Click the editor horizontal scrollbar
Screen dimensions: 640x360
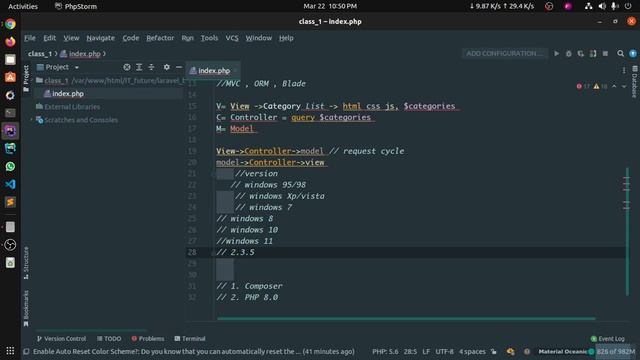pos(406,318)
